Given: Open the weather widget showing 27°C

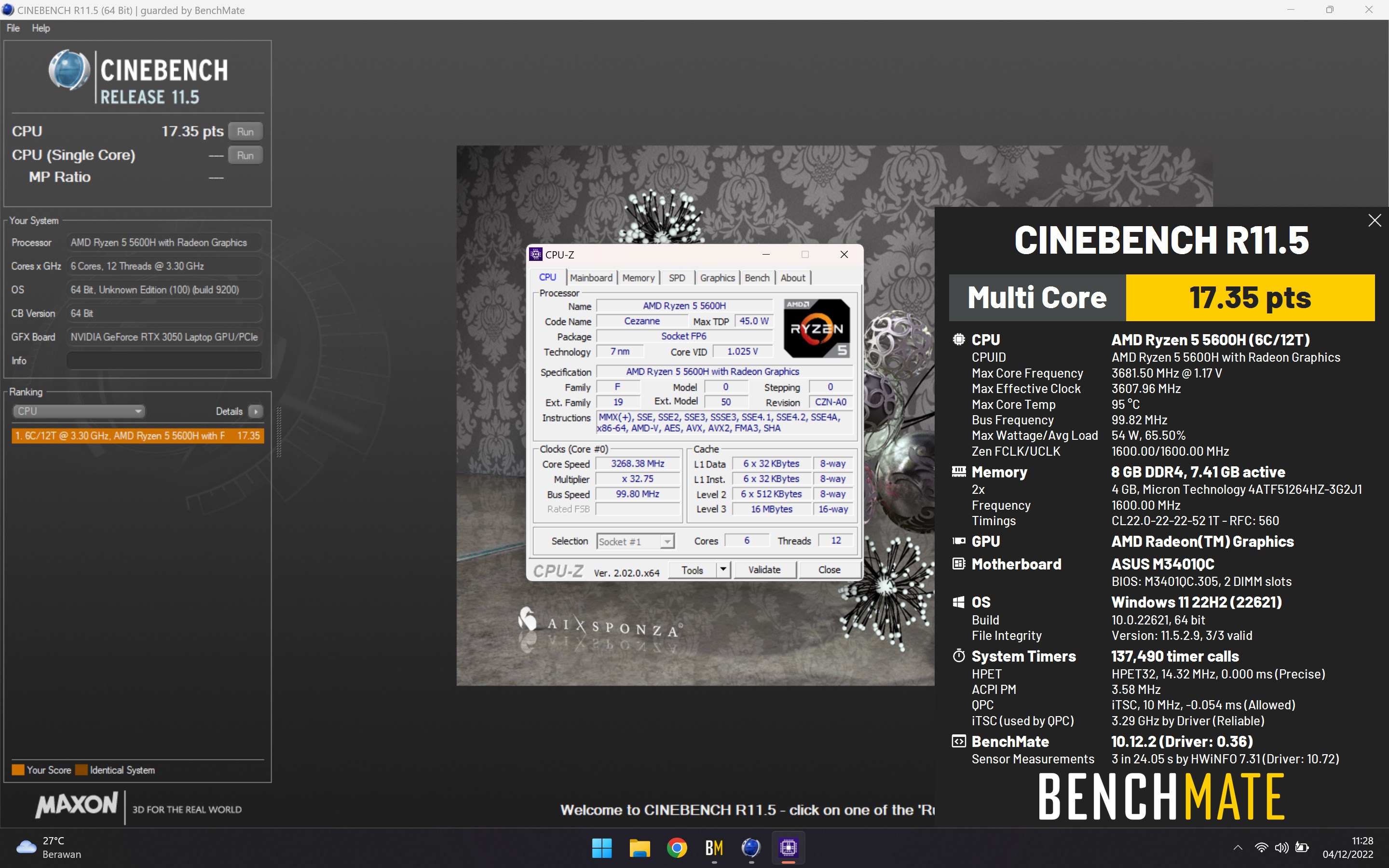Looking at the screenshot, I should (x=49, y=847).
